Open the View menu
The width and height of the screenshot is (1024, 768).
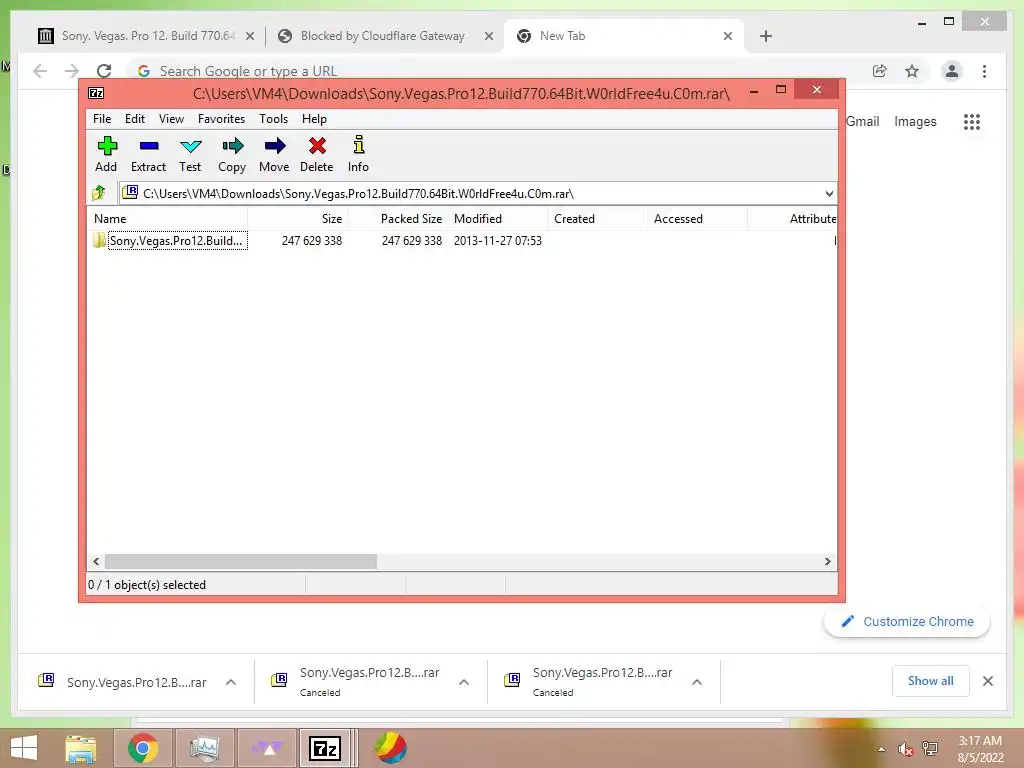[171, 119]
